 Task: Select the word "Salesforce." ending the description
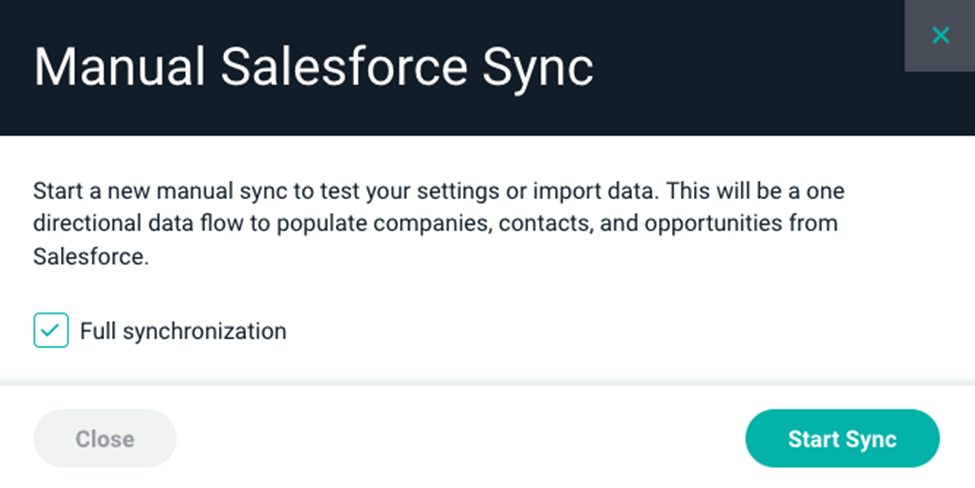click(x=91, y=256)
